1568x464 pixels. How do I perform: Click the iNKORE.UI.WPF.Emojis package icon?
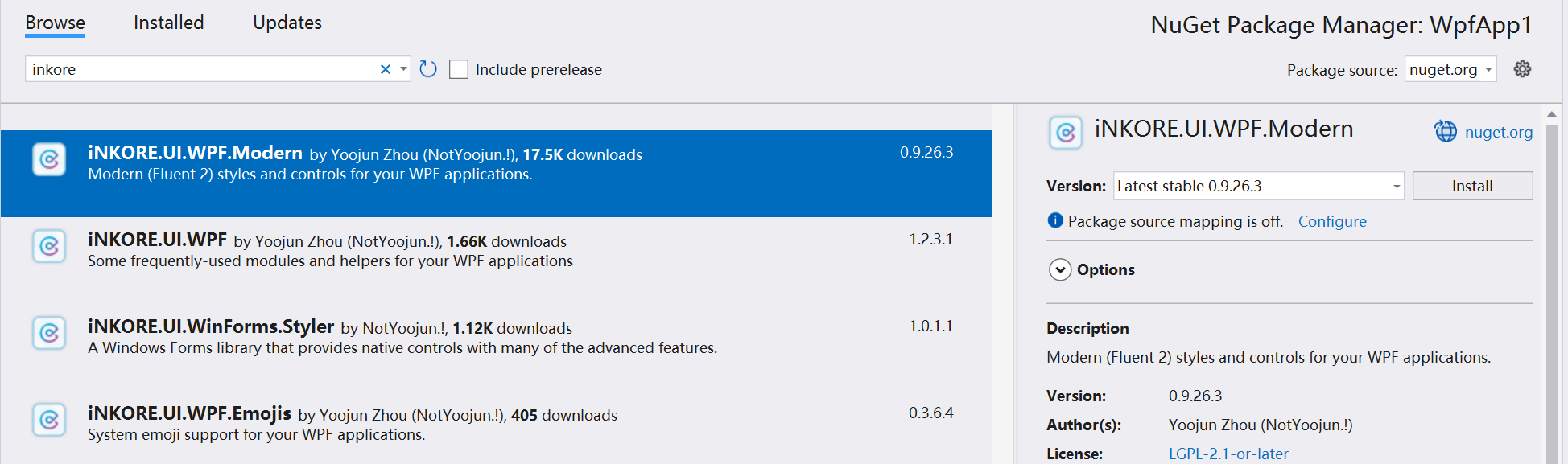point(49,420)
